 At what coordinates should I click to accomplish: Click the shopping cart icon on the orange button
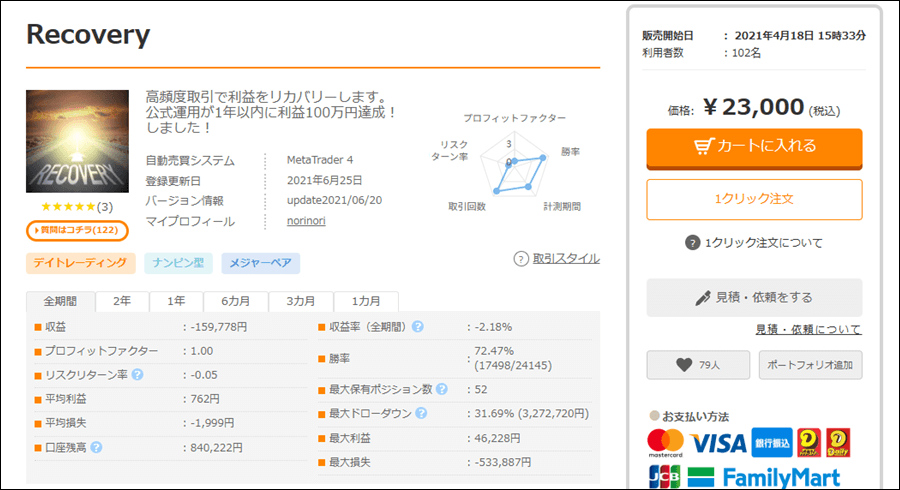click(704, 146)
